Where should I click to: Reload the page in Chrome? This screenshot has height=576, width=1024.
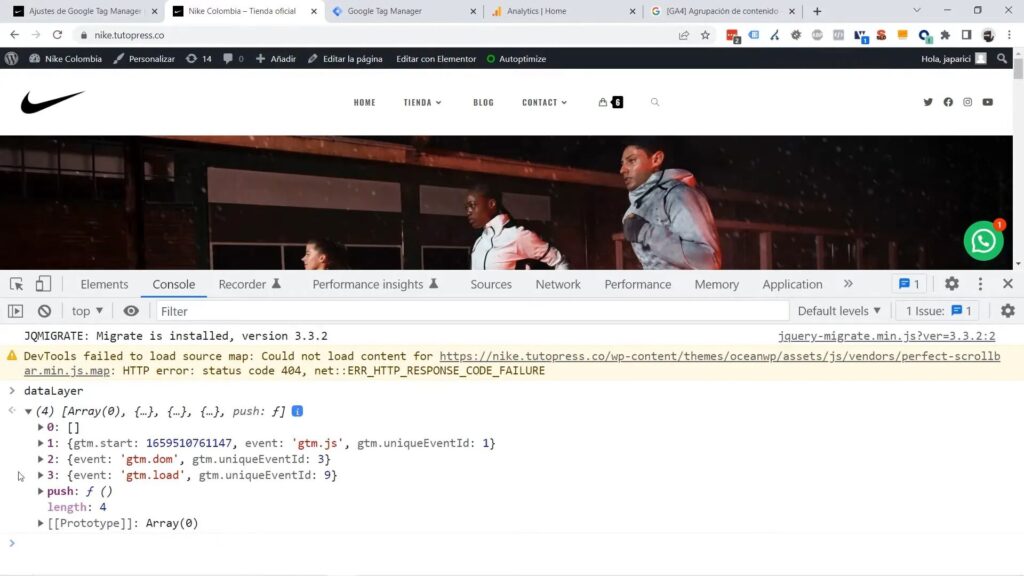(x=57, y=35)
